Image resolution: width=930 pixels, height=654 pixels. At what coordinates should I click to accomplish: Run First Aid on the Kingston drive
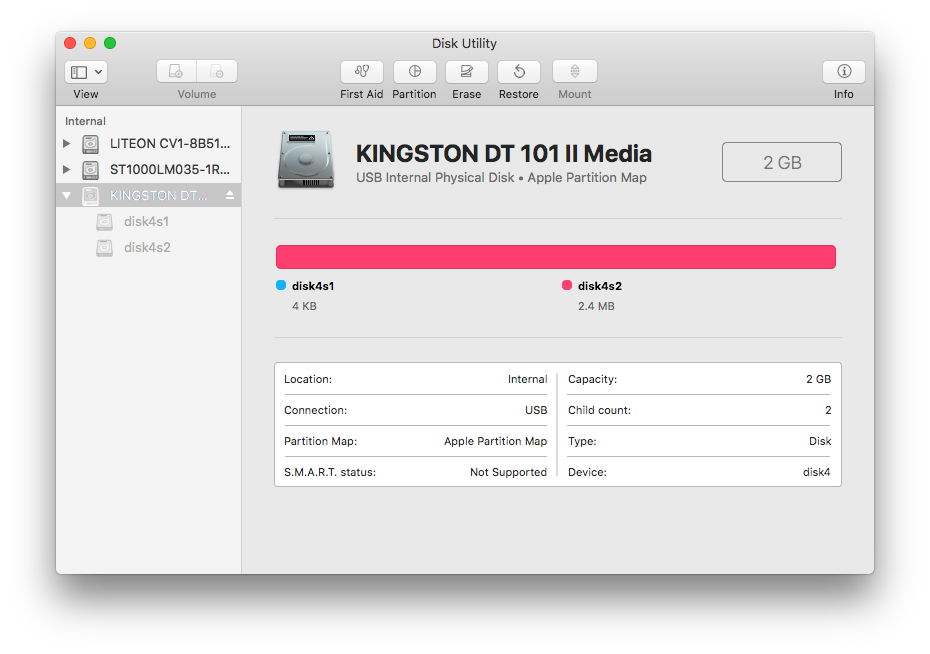pos(361,72)
